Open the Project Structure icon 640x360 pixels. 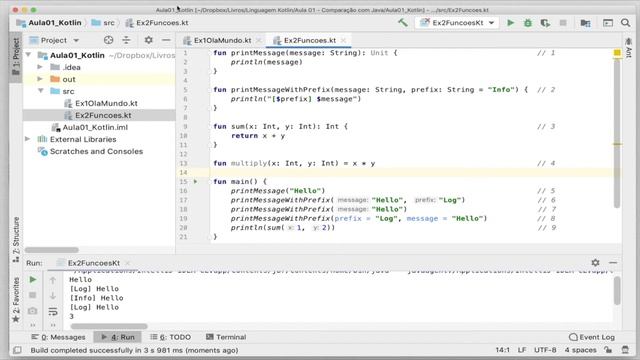[585, 23]
